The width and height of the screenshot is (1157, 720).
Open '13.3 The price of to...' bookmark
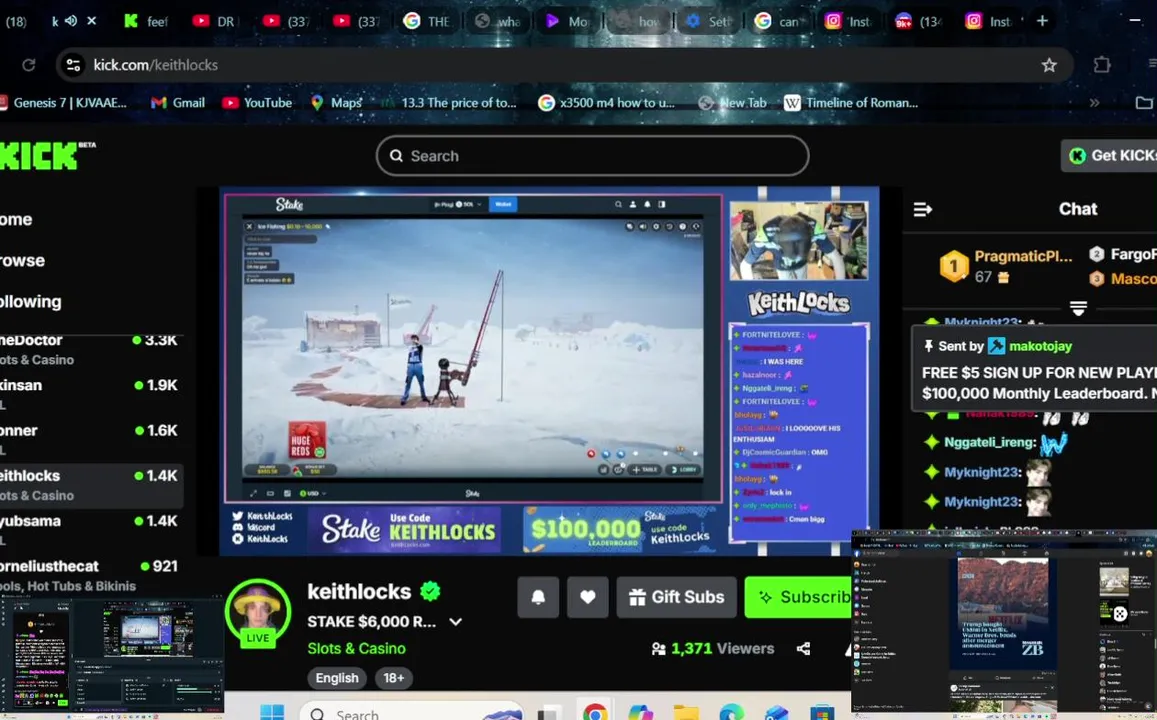coord(449,103)
